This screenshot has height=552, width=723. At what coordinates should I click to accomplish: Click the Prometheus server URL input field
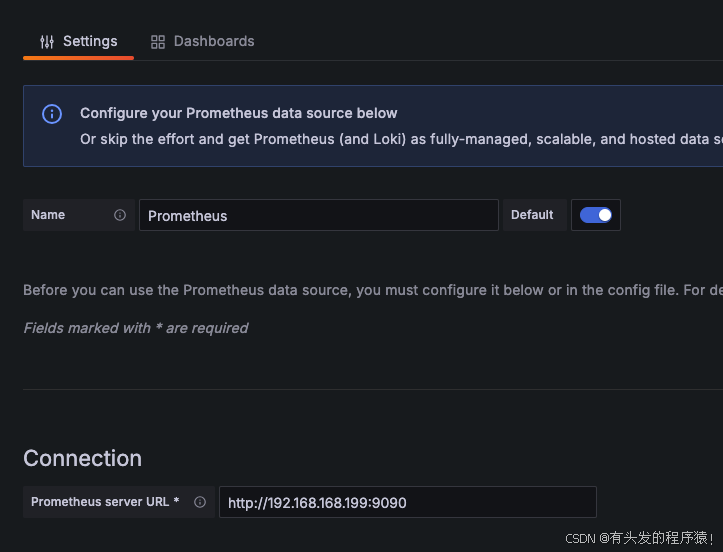click(408, 502)
